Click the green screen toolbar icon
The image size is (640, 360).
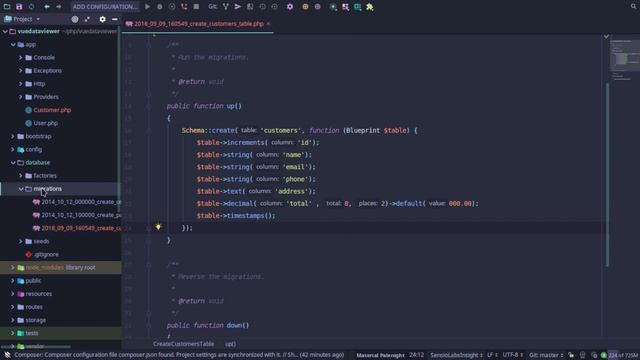[x=358, y=7]
